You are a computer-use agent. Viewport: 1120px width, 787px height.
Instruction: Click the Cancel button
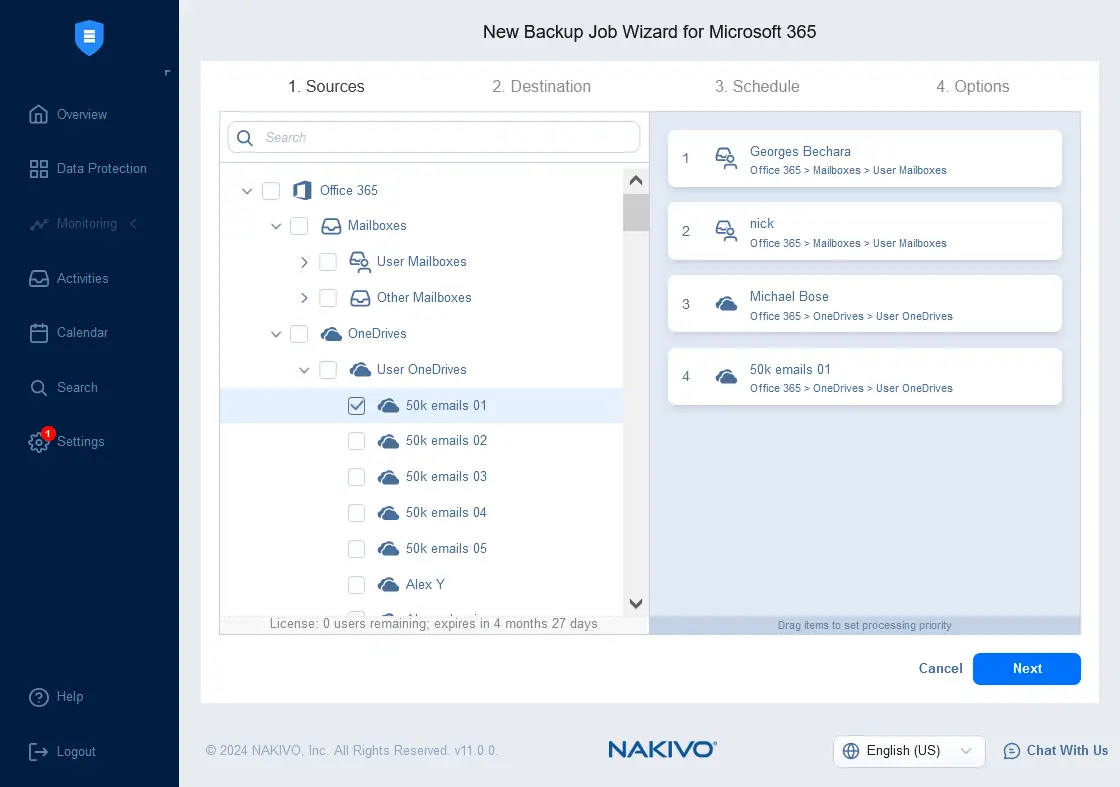(940, 669)
